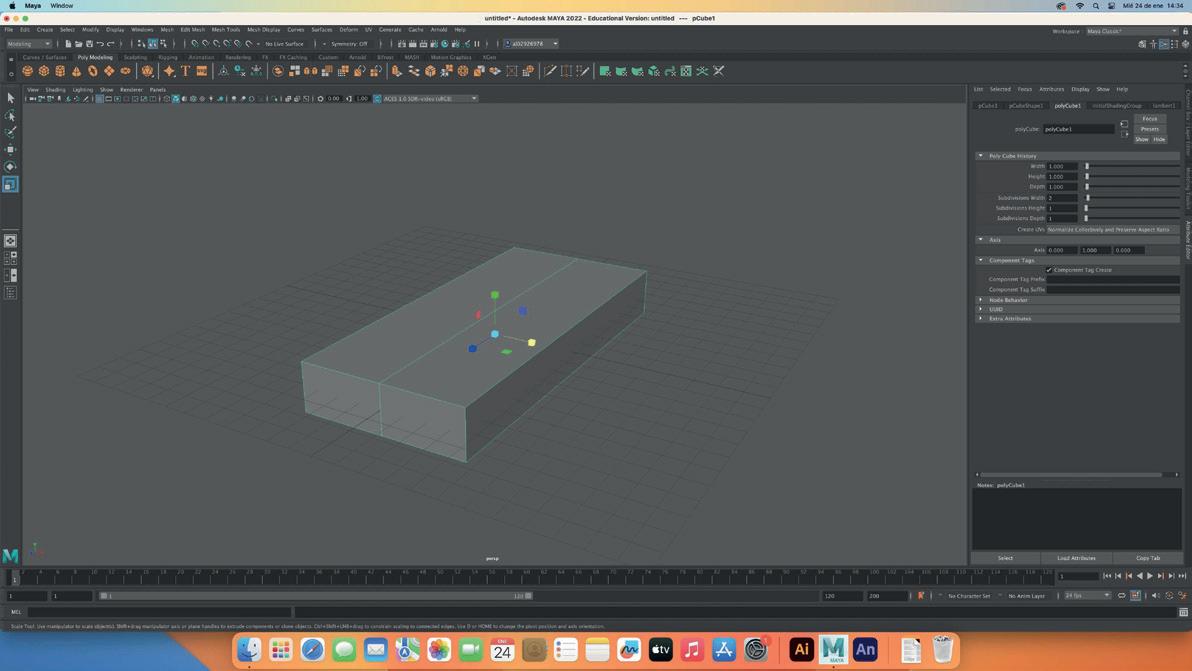
Task: Open the user account dropdown
Action: tap(531, 44)
